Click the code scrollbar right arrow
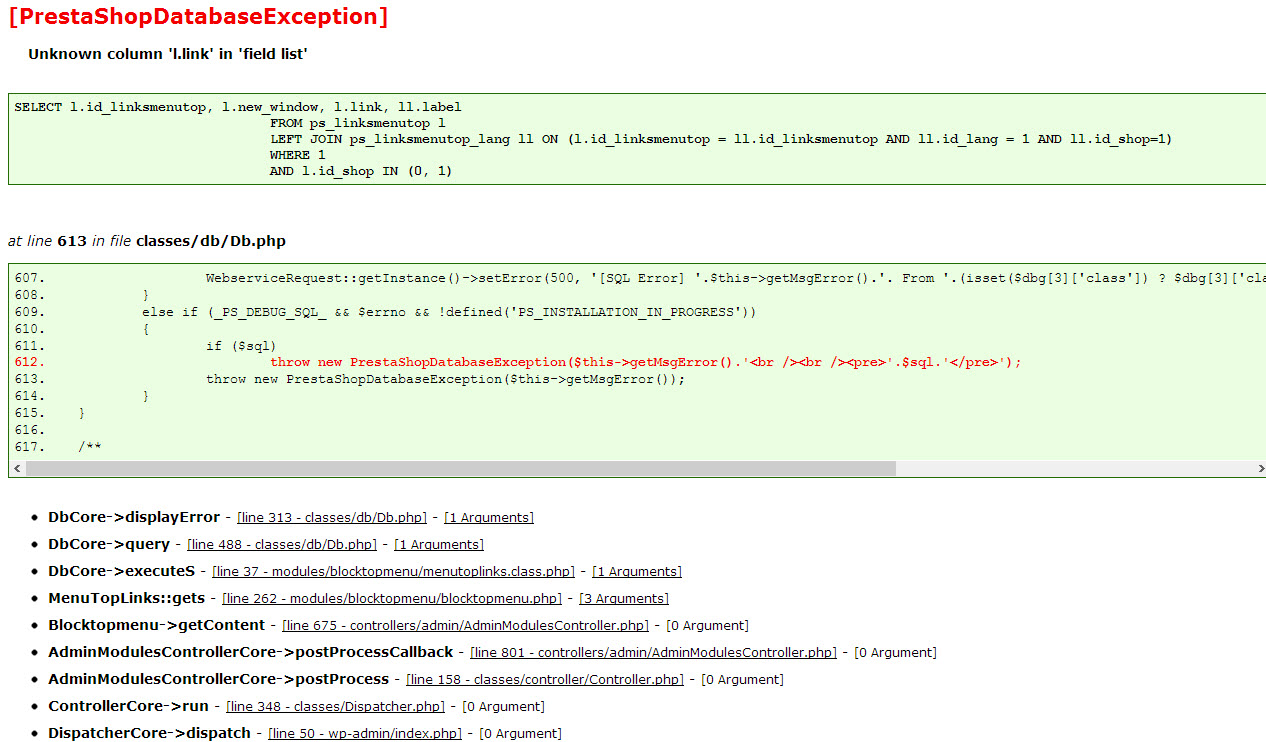The height and width of the screenshot is (742, 1266). tap(1261, 469)
